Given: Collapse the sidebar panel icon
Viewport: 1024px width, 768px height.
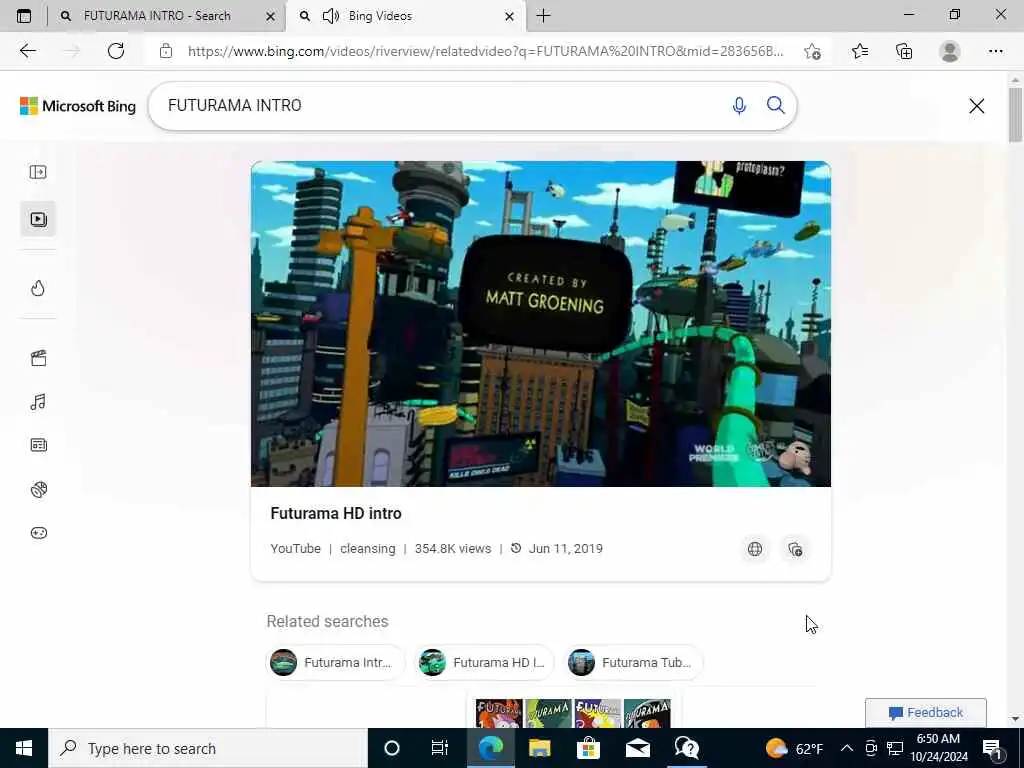Looking at the screenshot, I should point(38,172).
